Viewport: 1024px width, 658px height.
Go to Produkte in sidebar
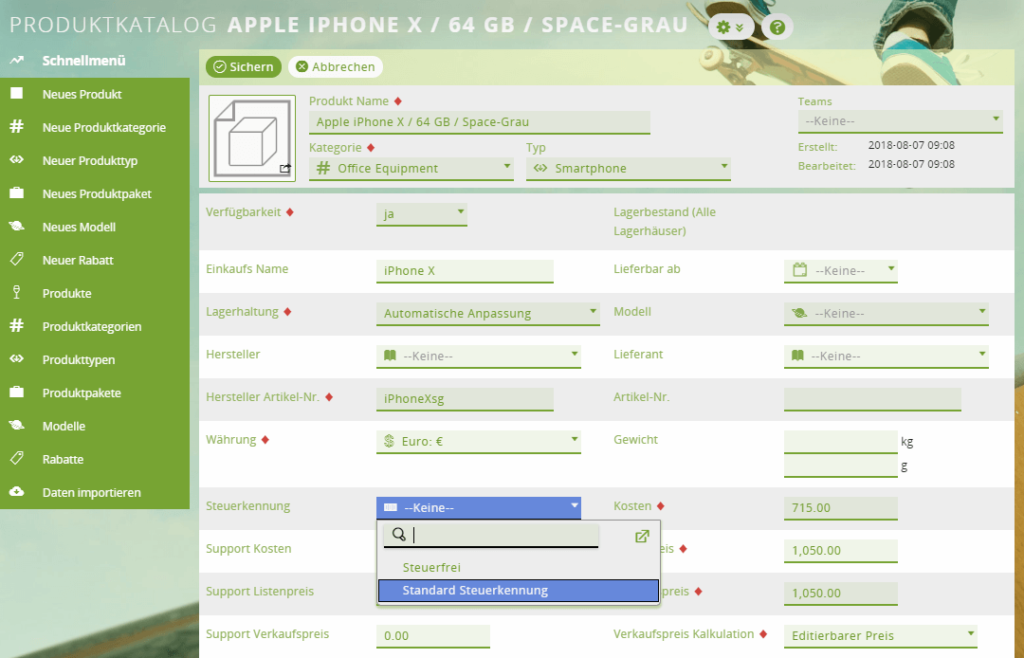point(67,293)
